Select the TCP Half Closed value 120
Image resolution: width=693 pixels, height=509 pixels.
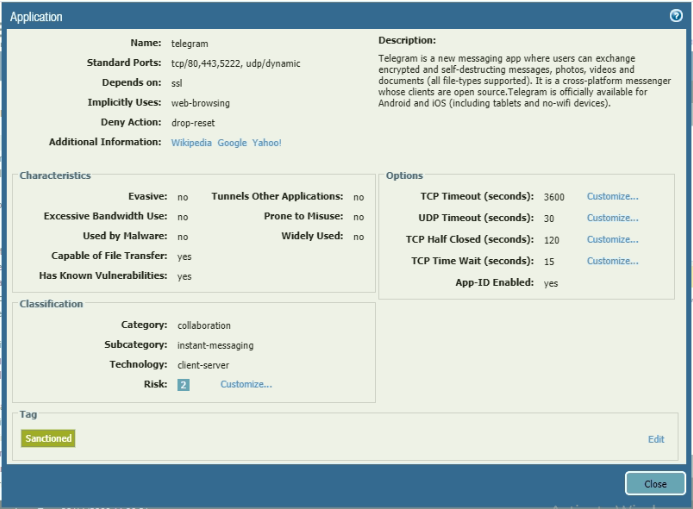click(552, 240)
